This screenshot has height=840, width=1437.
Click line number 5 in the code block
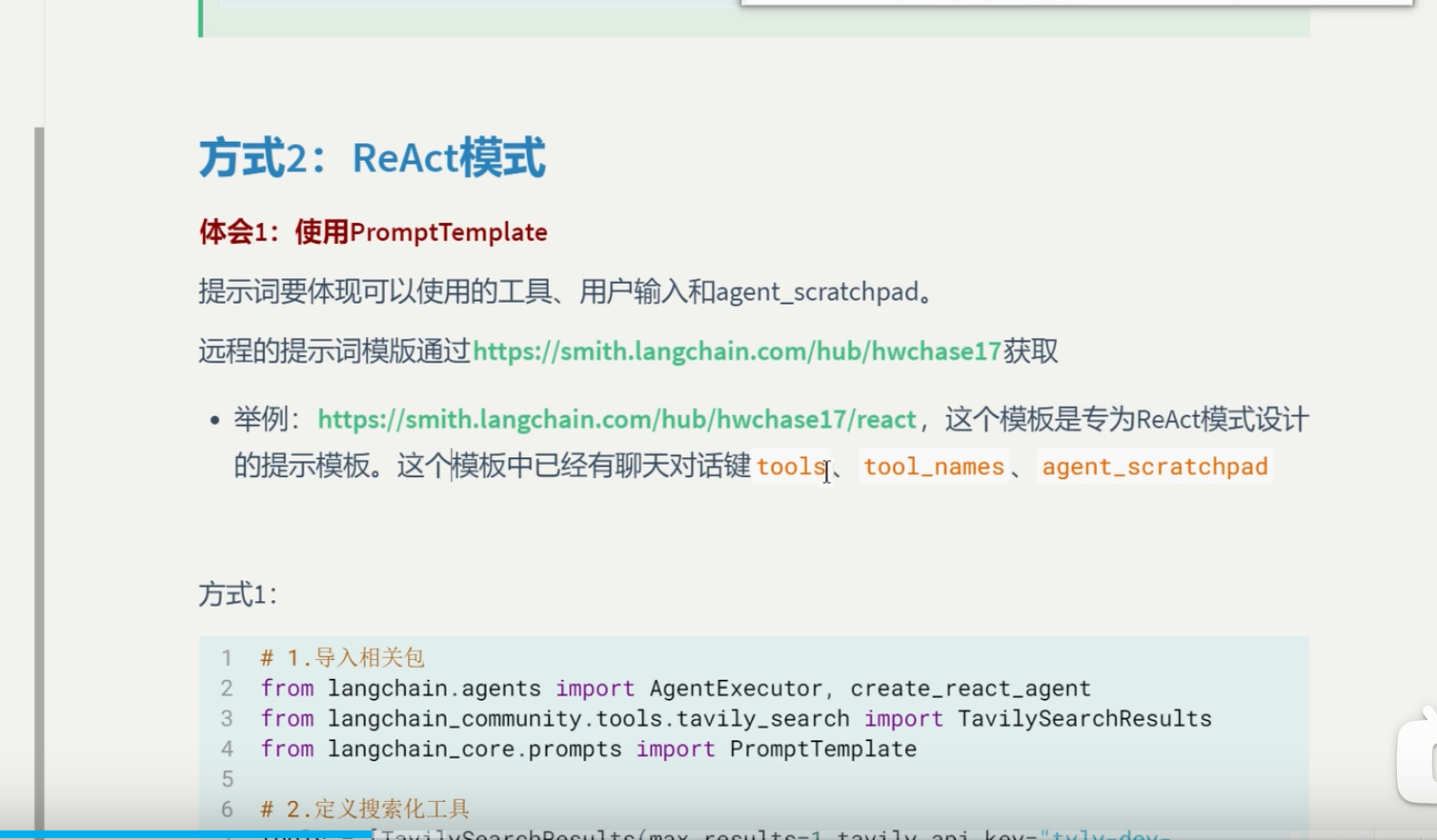click(227, 779)
